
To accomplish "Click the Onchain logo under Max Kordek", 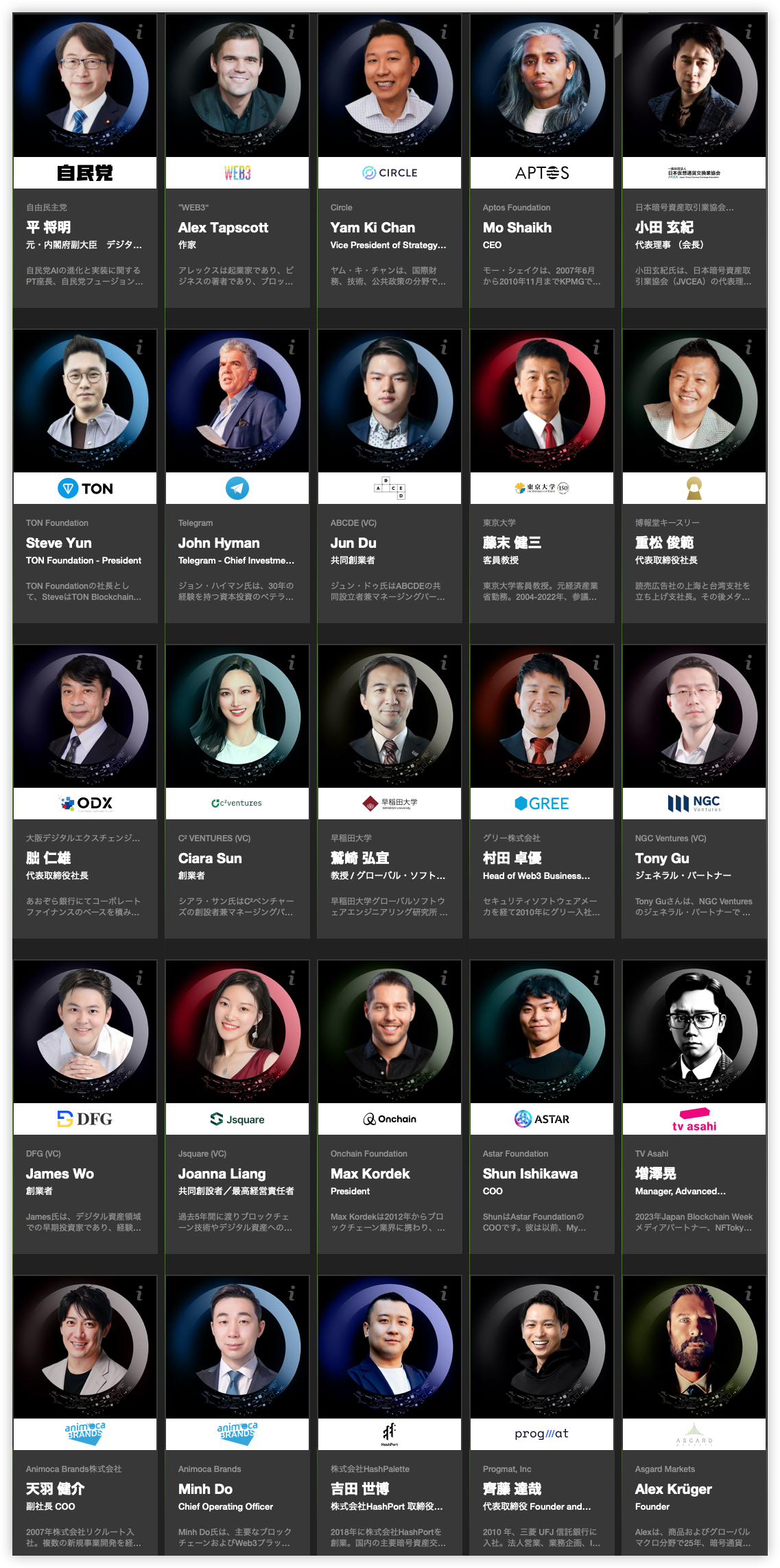I will (x=390, y=1119).
